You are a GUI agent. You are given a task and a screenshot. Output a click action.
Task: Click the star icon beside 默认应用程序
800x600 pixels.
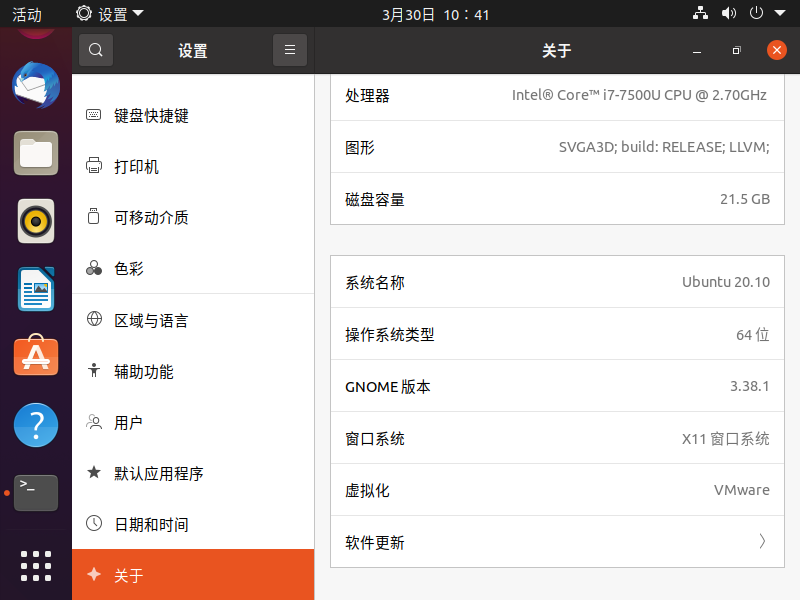point(93,472)
